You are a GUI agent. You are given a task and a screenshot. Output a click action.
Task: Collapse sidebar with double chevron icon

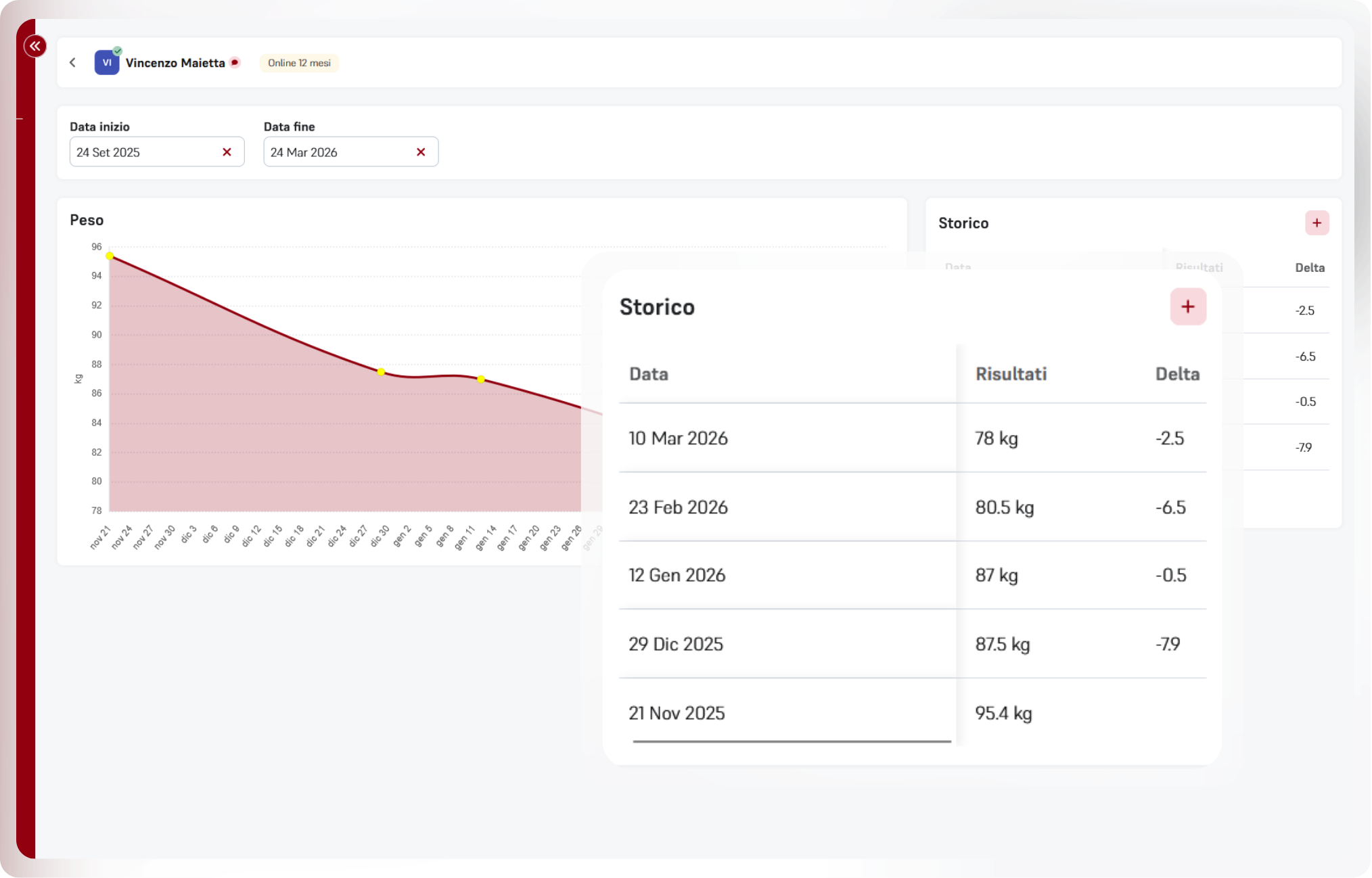[35, 46]
